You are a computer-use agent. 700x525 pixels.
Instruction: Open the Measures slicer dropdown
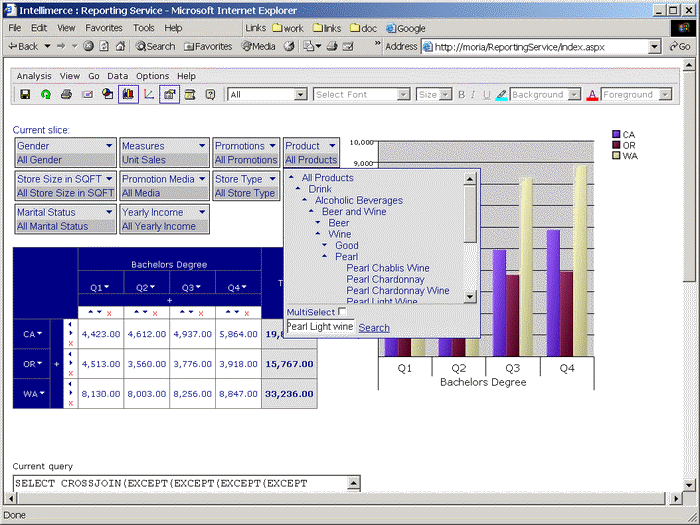pyautogui.click(x=202, y=146)
